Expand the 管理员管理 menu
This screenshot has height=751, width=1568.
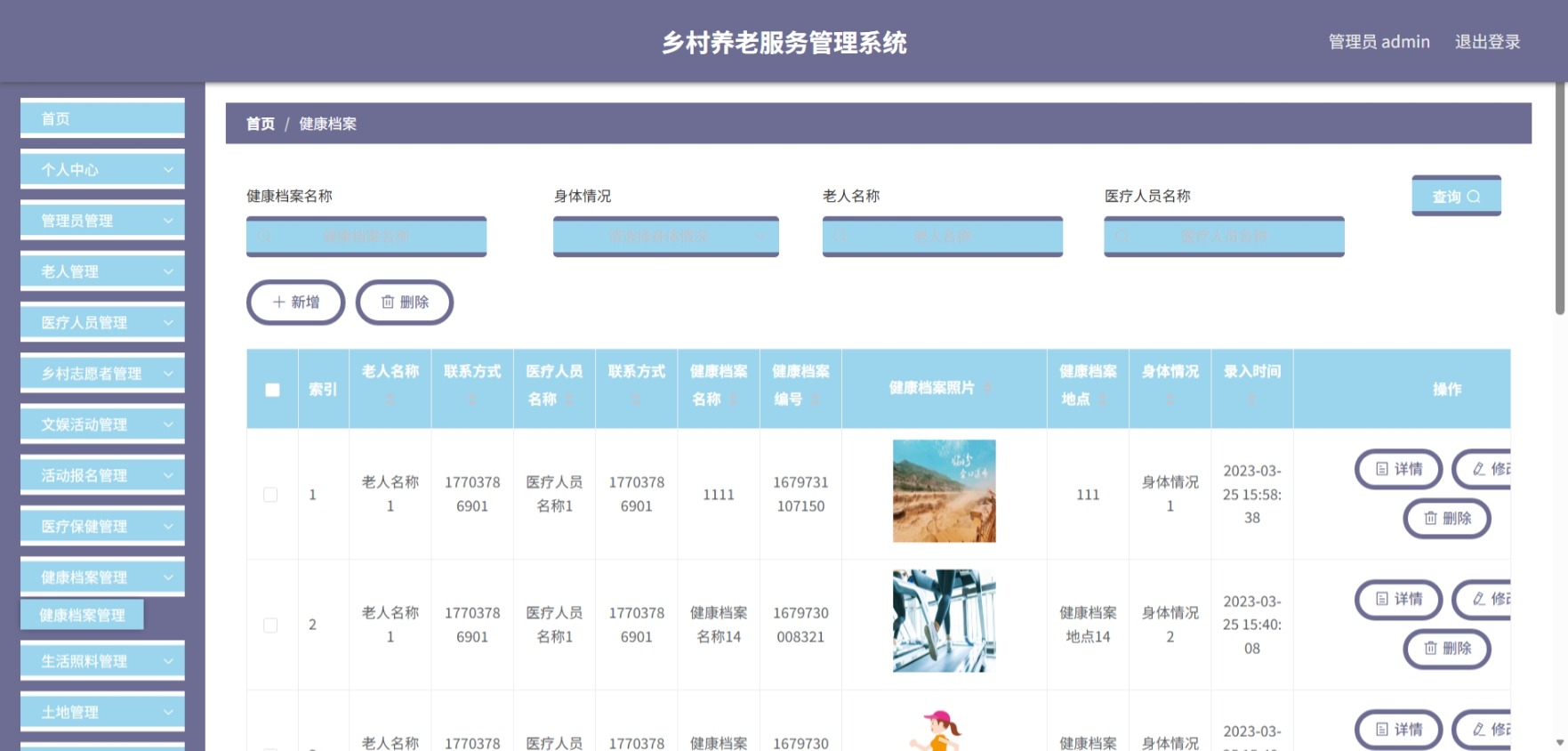[102, 220]
